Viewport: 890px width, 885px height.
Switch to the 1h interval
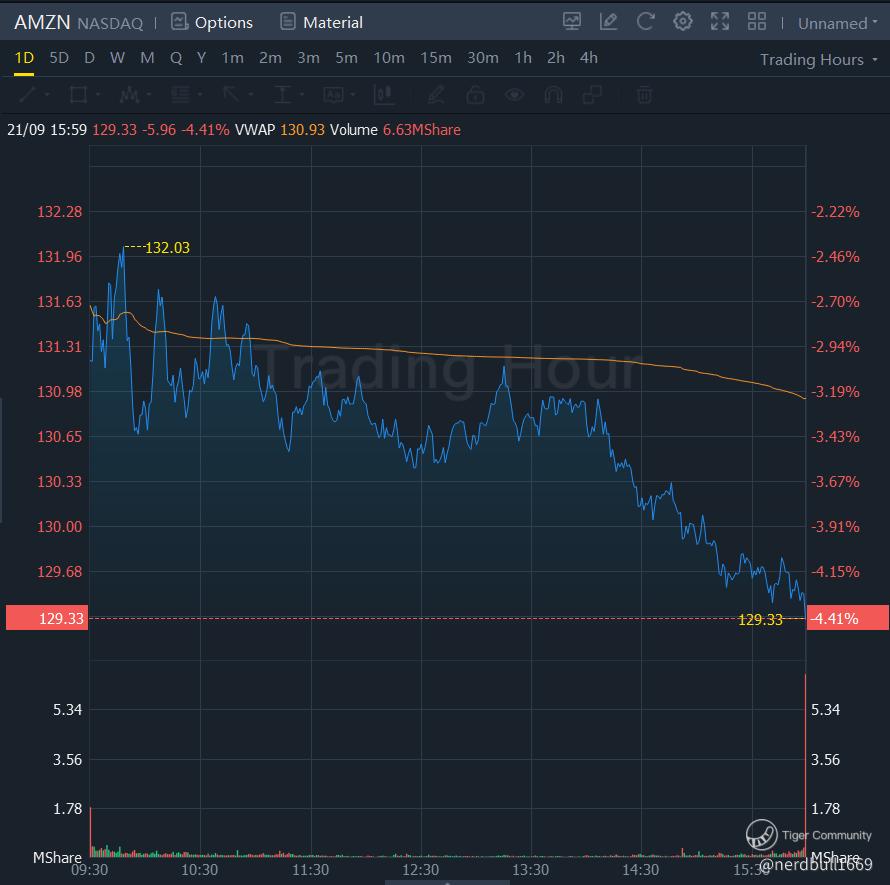coord(523,58)
